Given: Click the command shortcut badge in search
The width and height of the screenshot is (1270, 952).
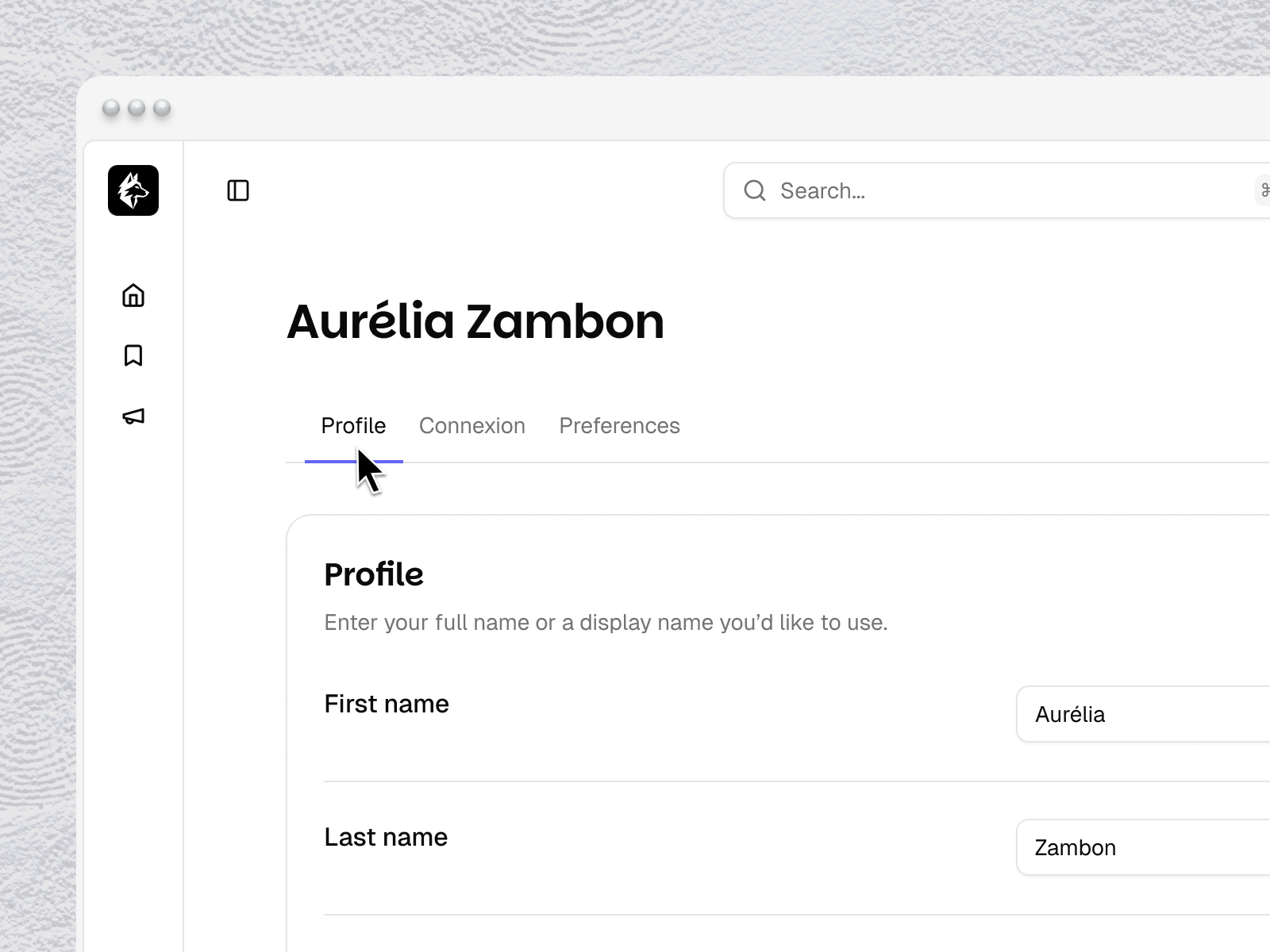Looking at the screenshot, I should point(1263,190).
